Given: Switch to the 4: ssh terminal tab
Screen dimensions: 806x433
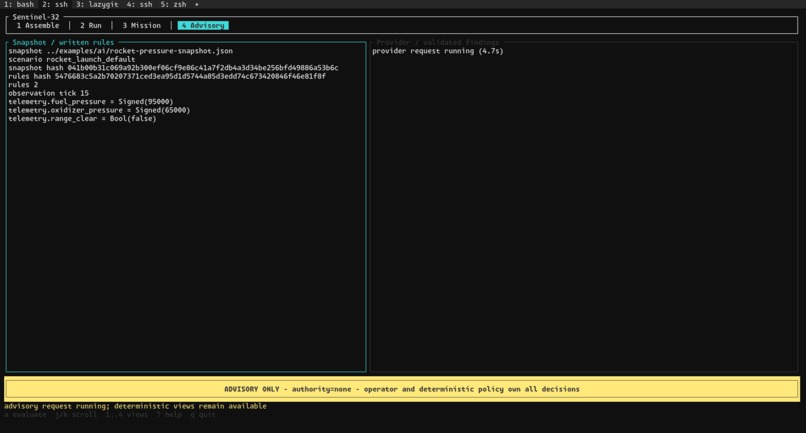Looking at the screenshot, I should click(139, 4).
